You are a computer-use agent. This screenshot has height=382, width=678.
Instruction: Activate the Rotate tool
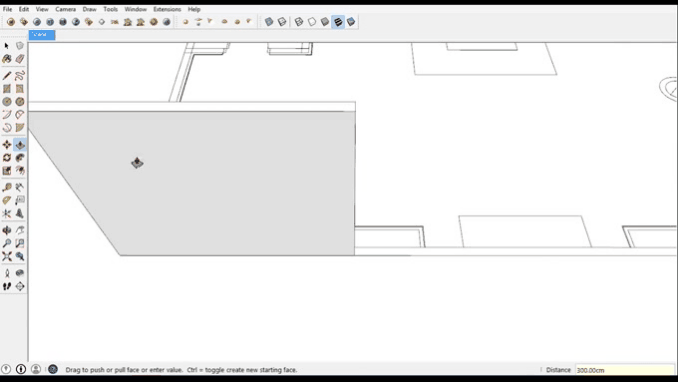pos(6,157)
